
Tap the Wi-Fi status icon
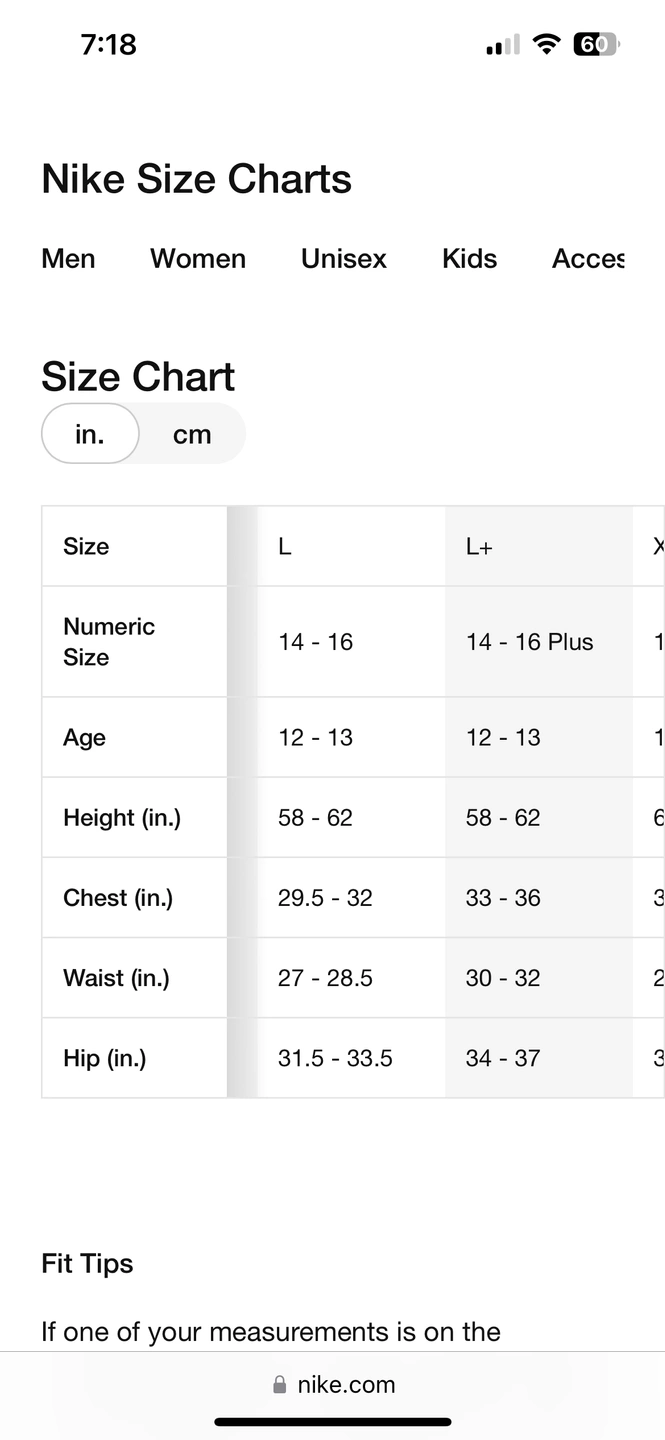[546, 44]
